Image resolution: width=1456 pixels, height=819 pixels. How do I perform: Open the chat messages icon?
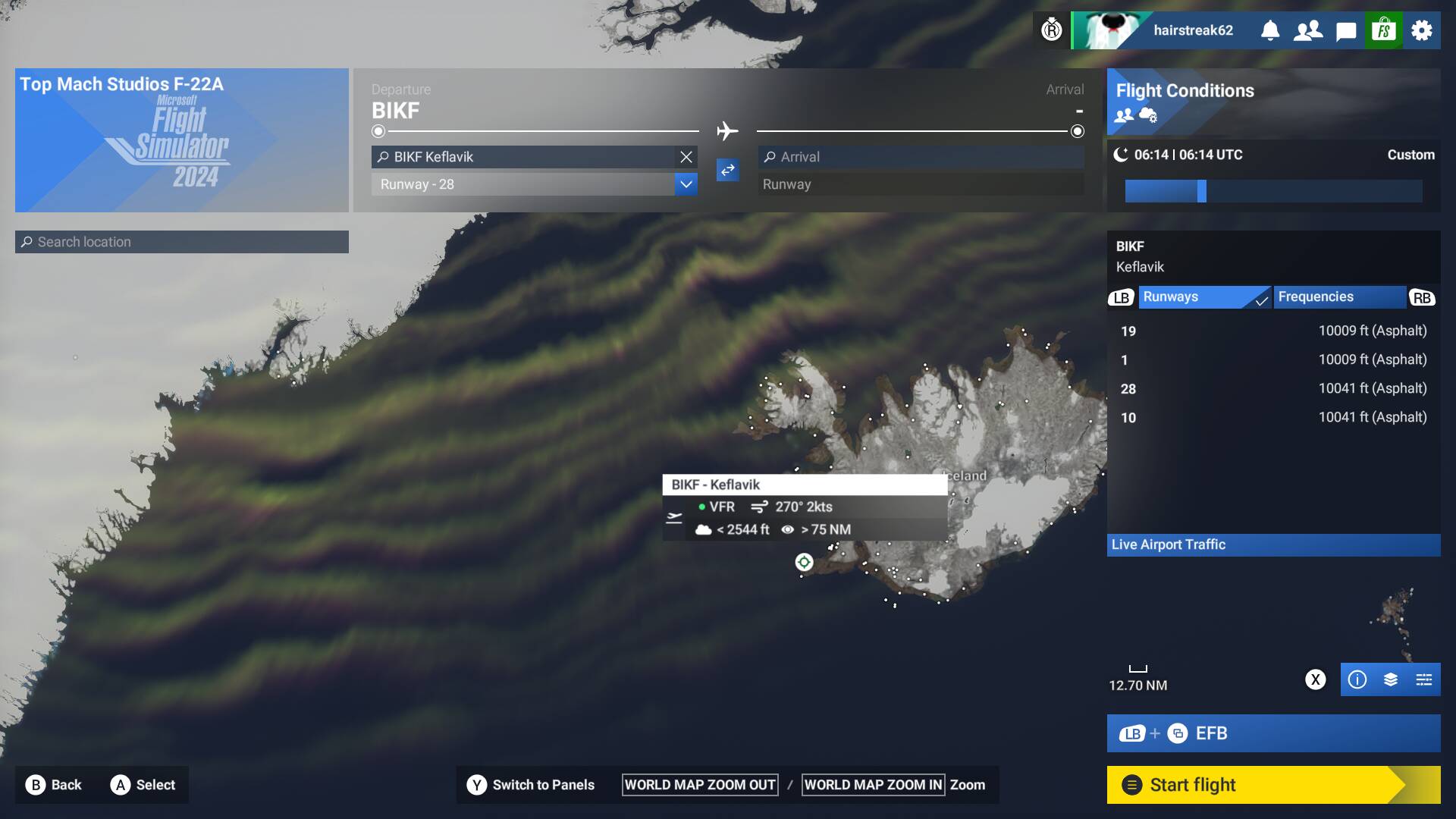(x=1346, y=31)
